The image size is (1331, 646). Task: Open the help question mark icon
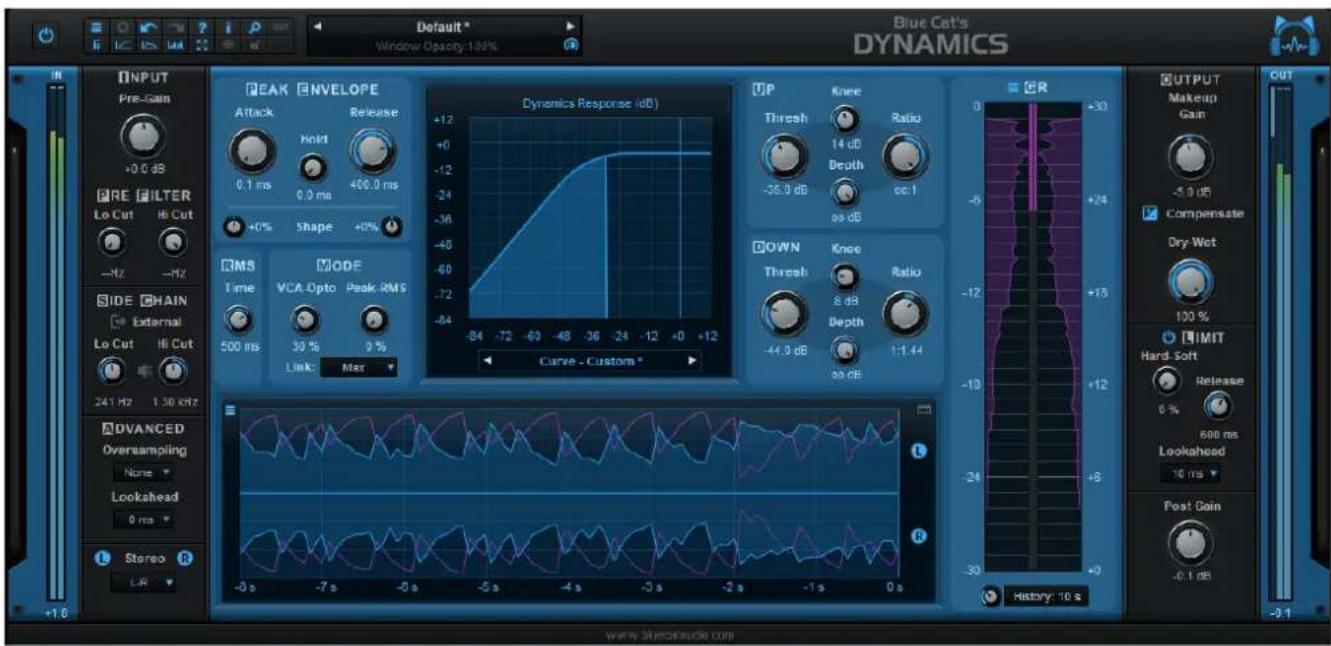(202, 27)
